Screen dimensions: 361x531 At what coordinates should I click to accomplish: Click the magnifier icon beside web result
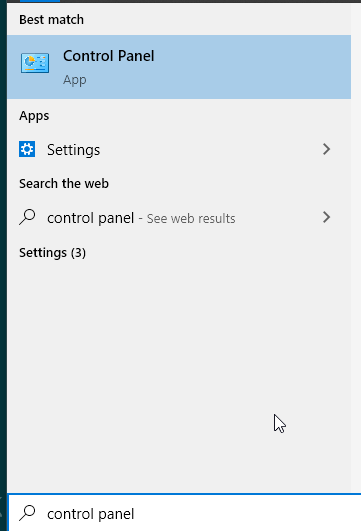(27, 217)
